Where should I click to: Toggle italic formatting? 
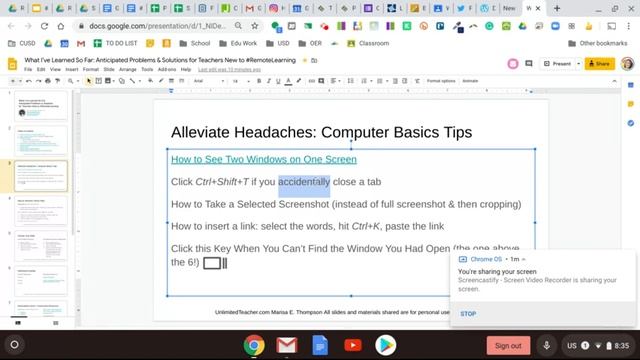pyautogui.click(x=269, y=81)
